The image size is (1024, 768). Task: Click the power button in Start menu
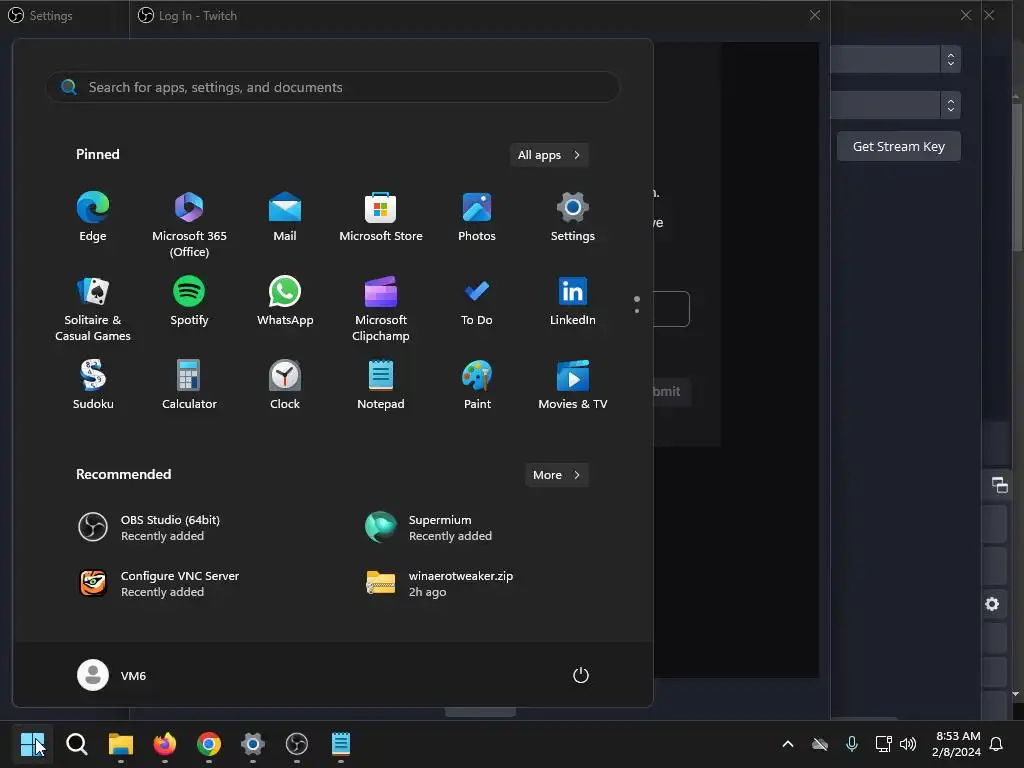[x=581, y=675]
